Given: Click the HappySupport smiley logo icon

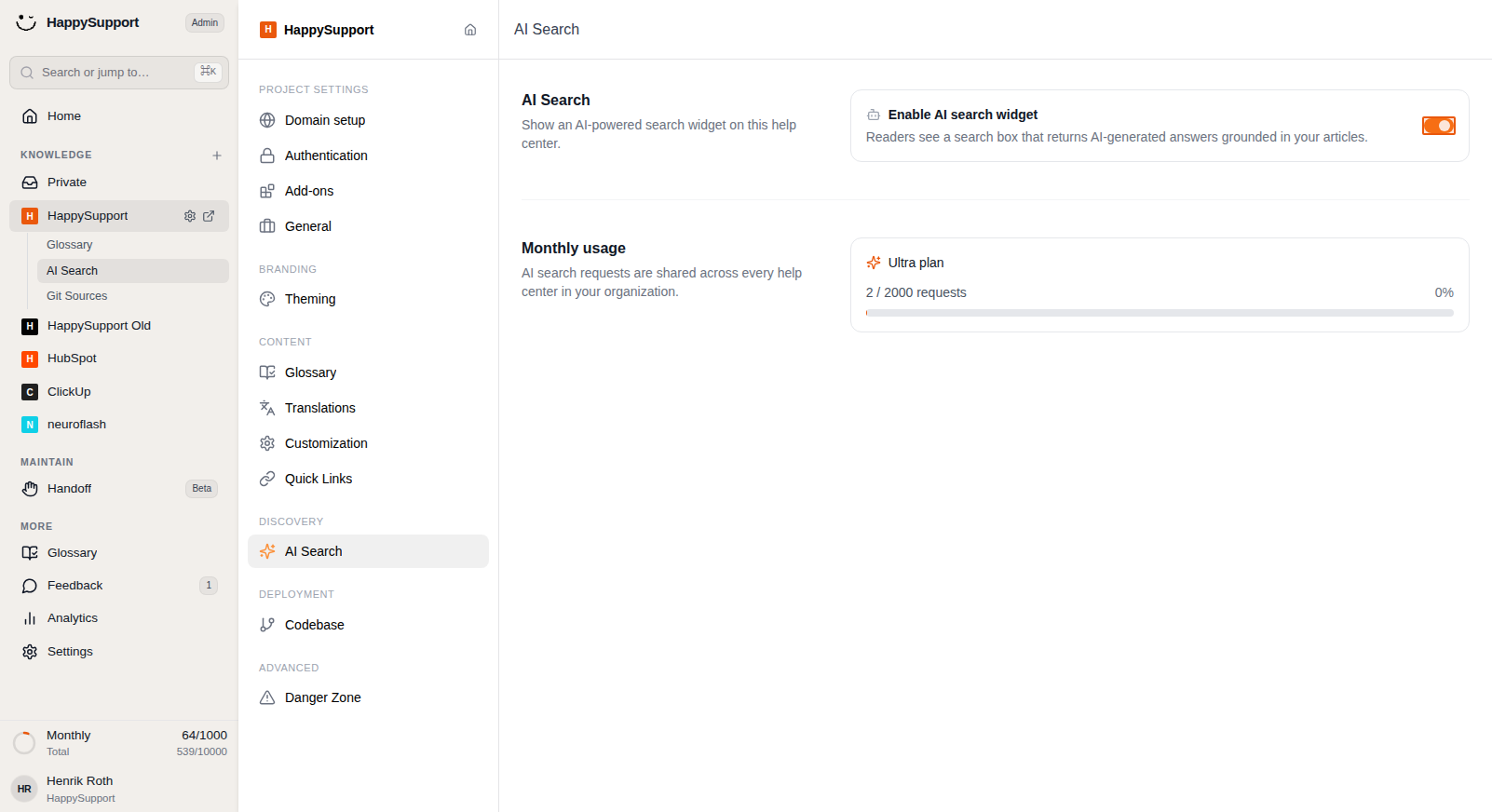Looking at the screenshot, I should coord(26,22).
